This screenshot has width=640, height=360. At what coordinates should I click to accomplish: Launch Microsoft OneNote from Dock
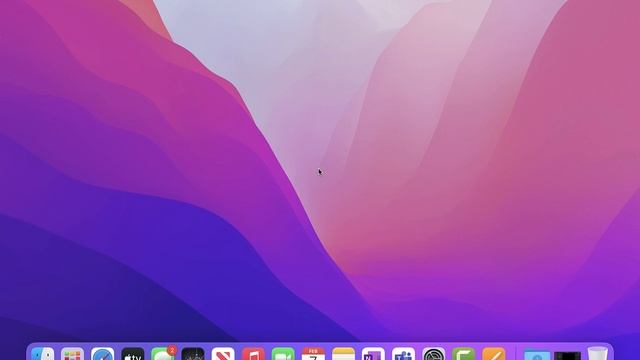pyautogui.click(x=373, y=354)
